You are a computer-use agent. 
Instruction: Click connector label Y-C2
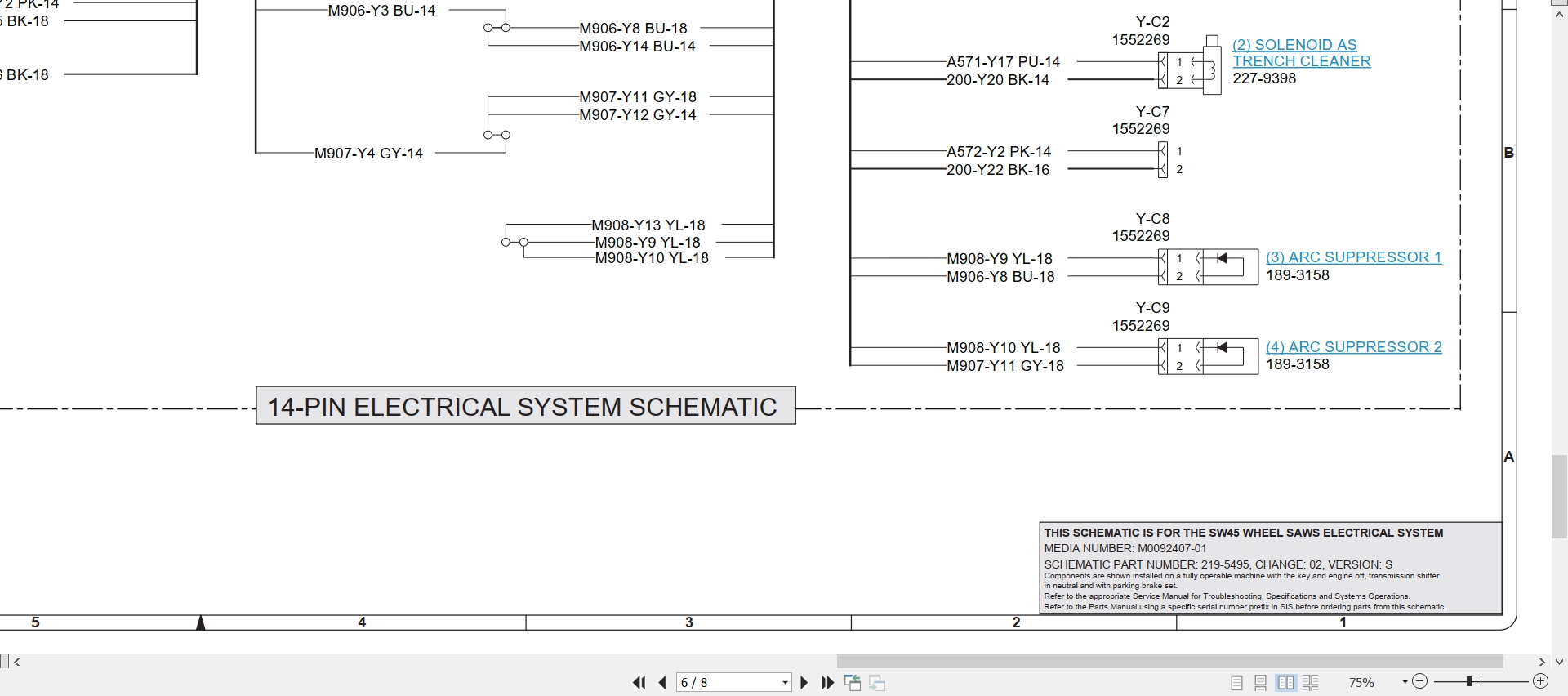click(x=1152, y=22)
